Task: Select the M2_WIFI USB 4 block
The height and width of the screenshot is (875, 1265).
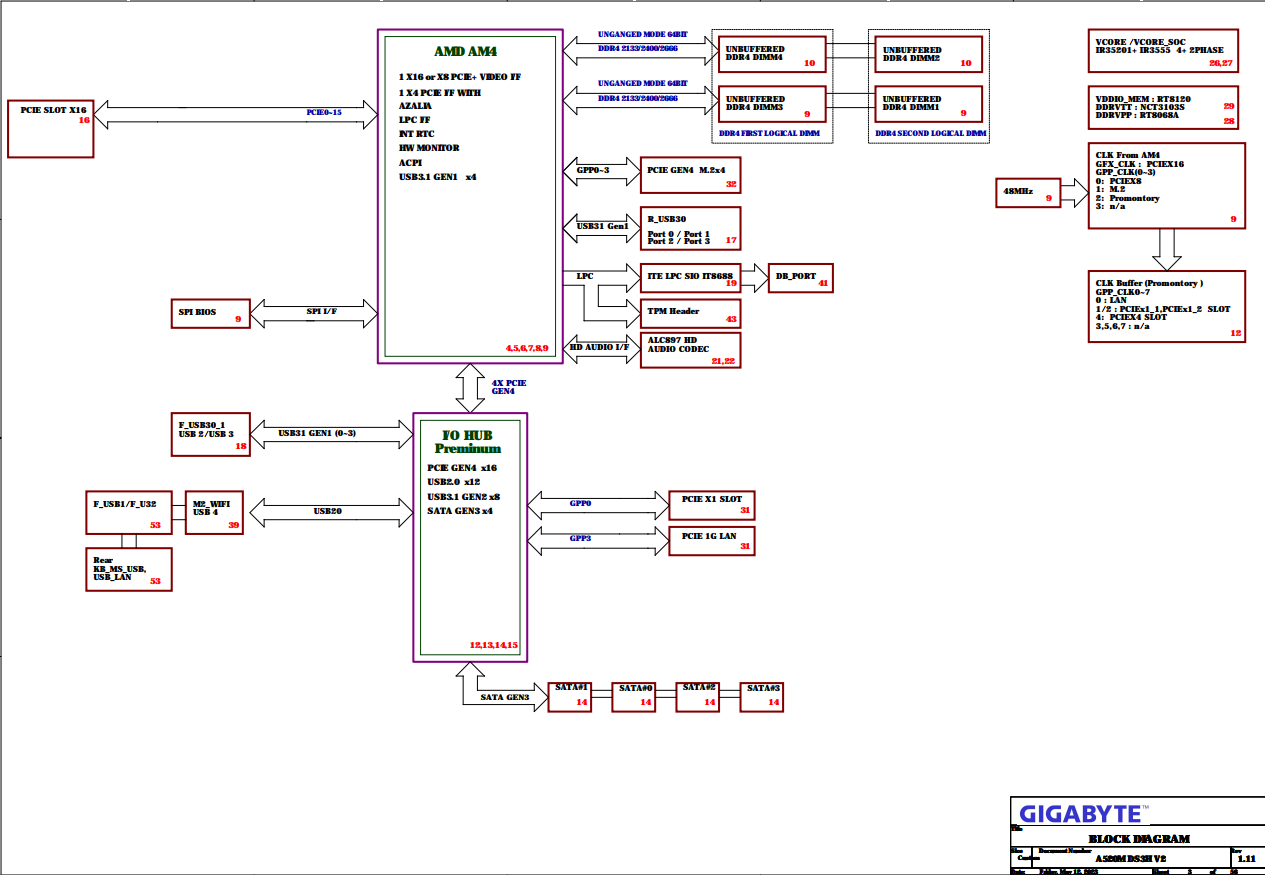Action: [214, 512]
